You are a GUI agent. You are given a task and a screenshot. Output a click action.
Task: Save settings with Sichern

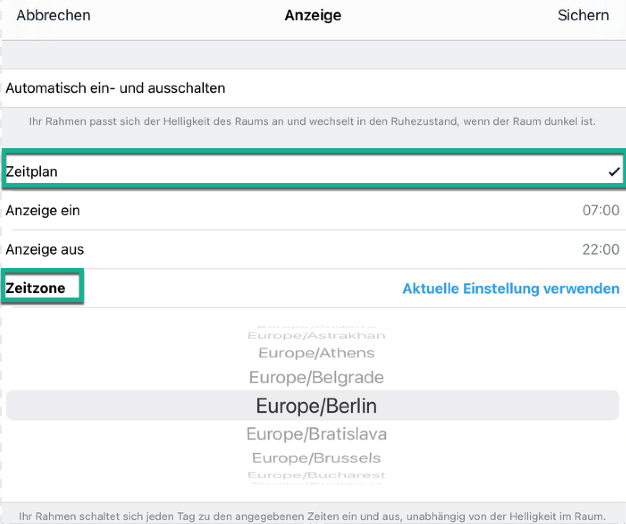(x=583, y=15)
